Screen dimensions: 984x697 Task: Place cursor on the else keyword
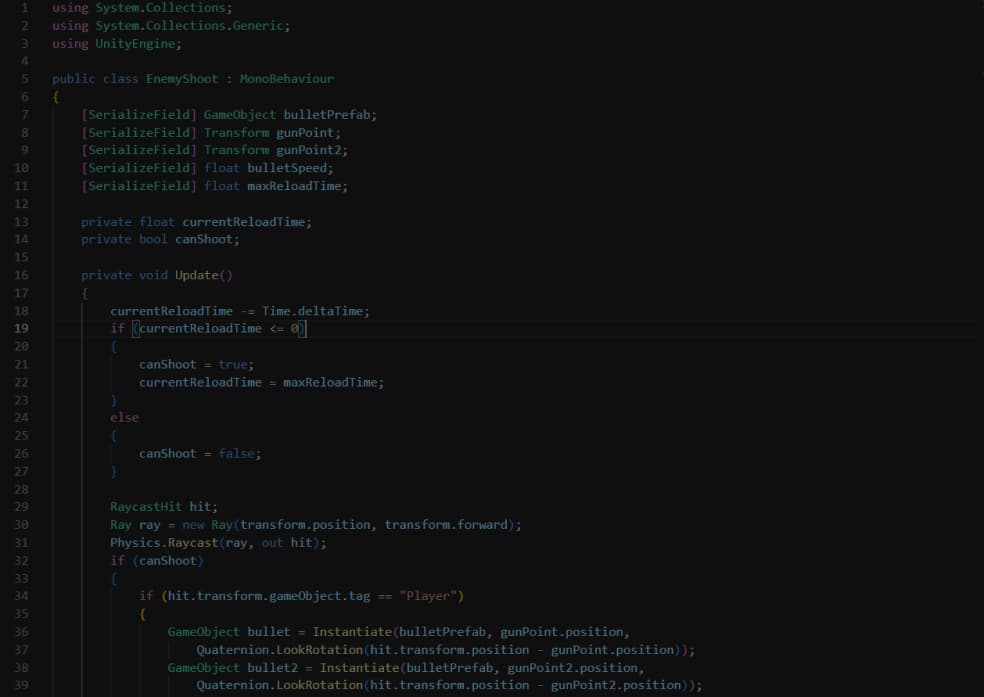pos(124,417)
